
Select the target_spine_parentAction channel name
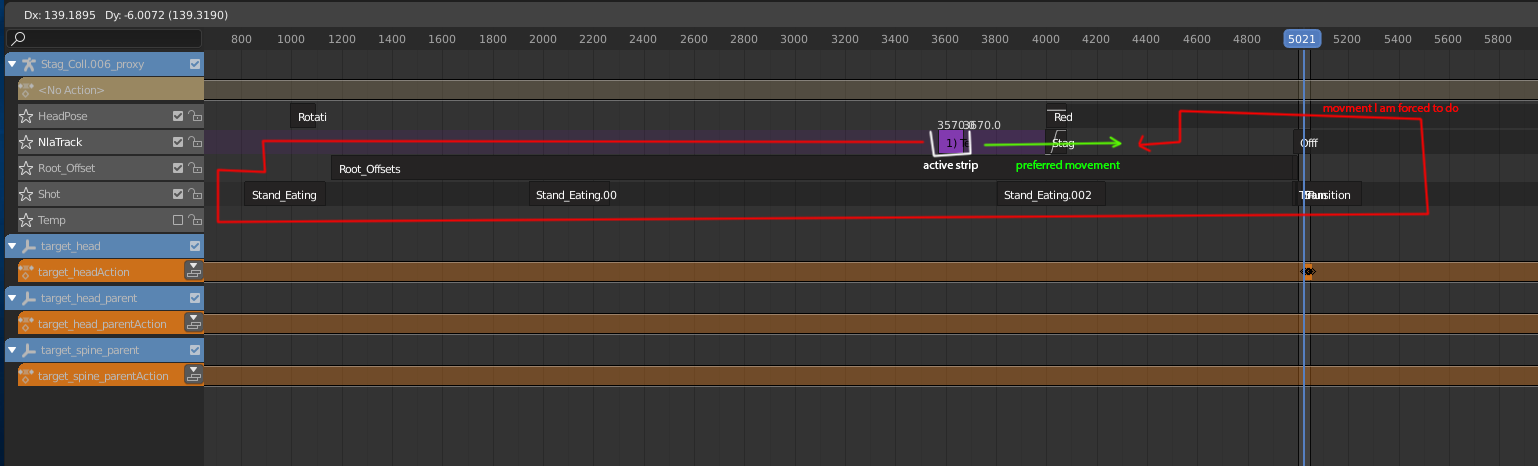click(103, 376)
